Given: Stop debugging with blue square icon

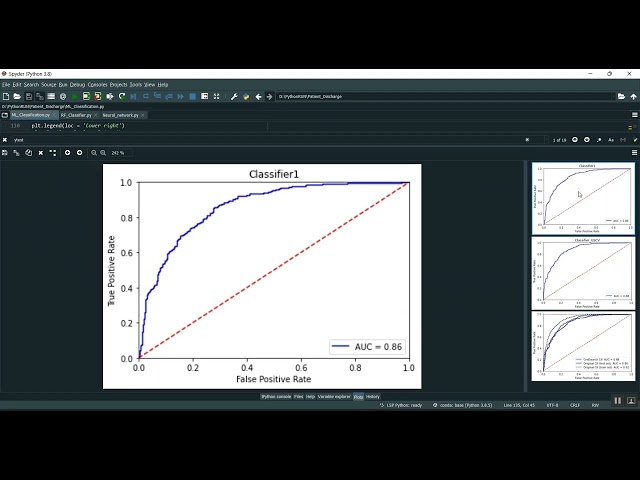Looking at the screenshot, I should click(x=193, y=96).
